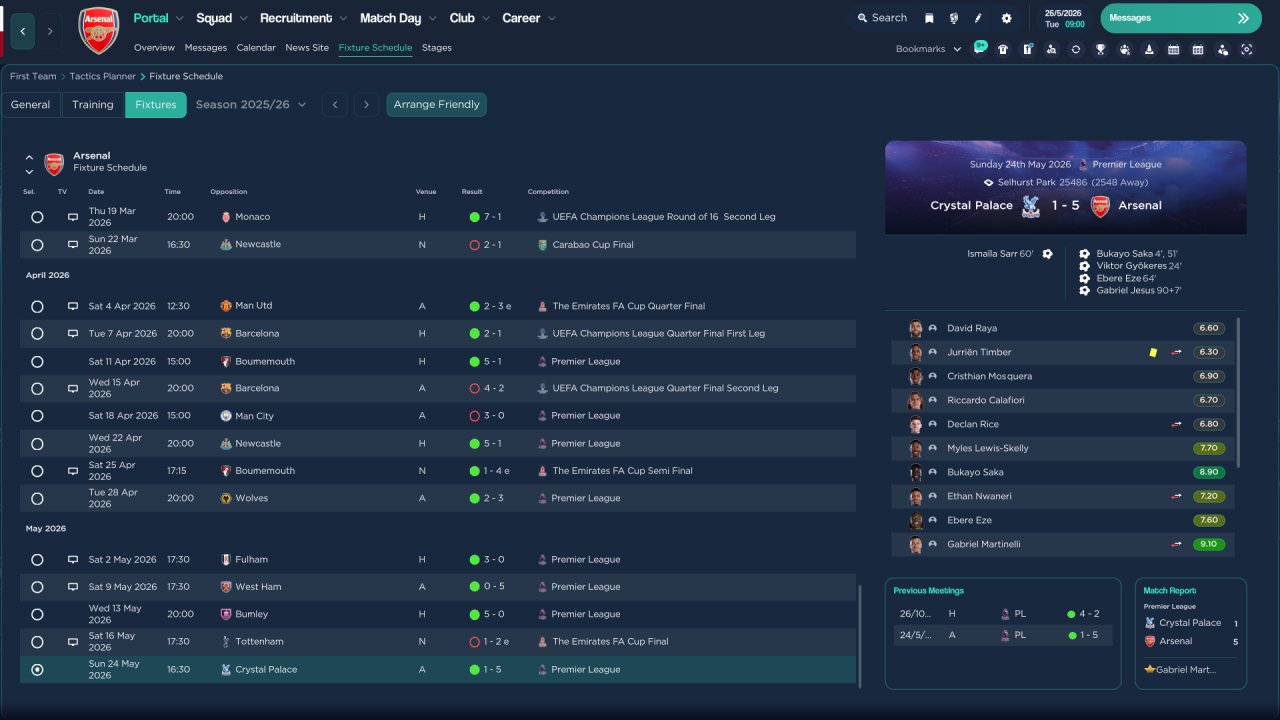Click Gabriel Martinelli's player face icon

click(x=915, y=545)
